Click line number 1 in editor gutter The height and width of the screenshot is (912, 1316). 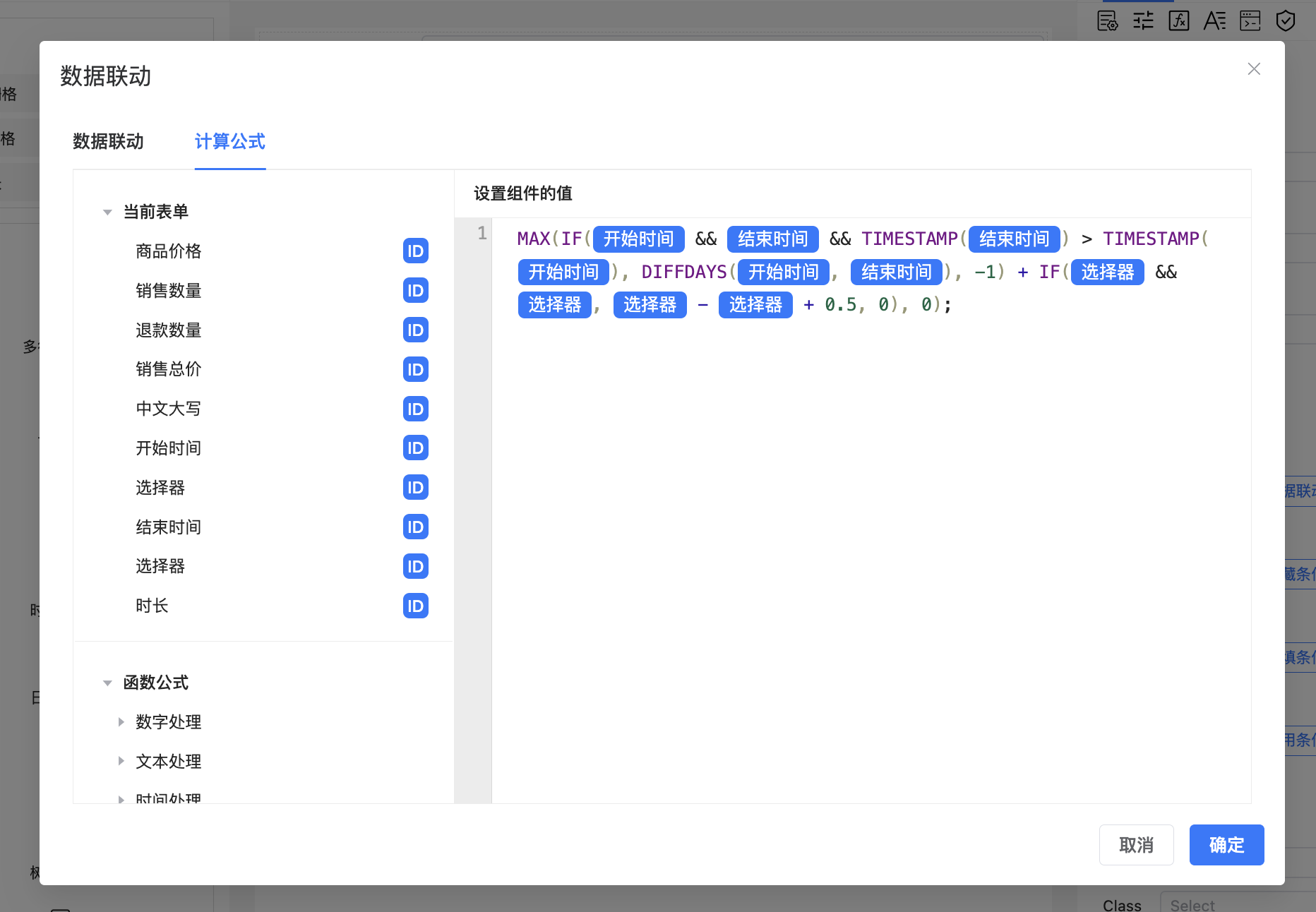(482, 234)
